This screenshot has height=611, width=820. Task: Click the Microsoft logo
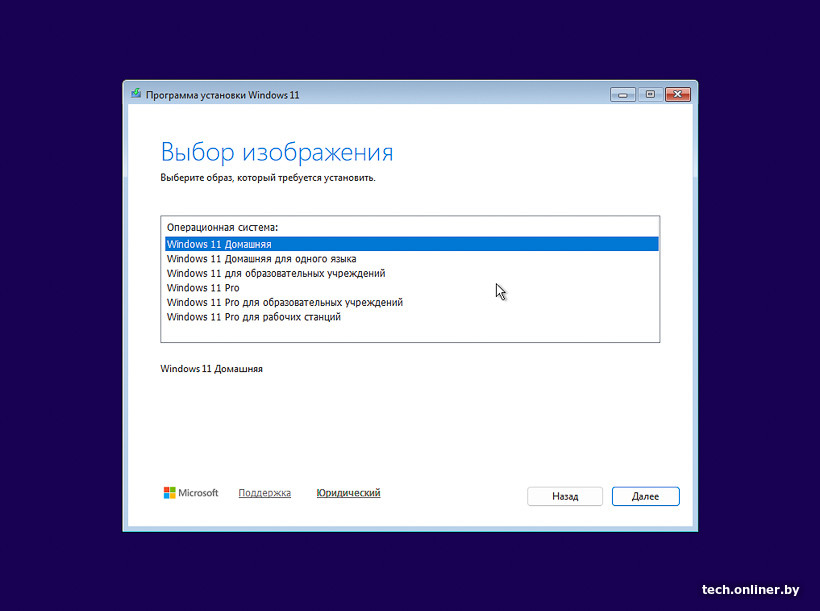(191, 493)
